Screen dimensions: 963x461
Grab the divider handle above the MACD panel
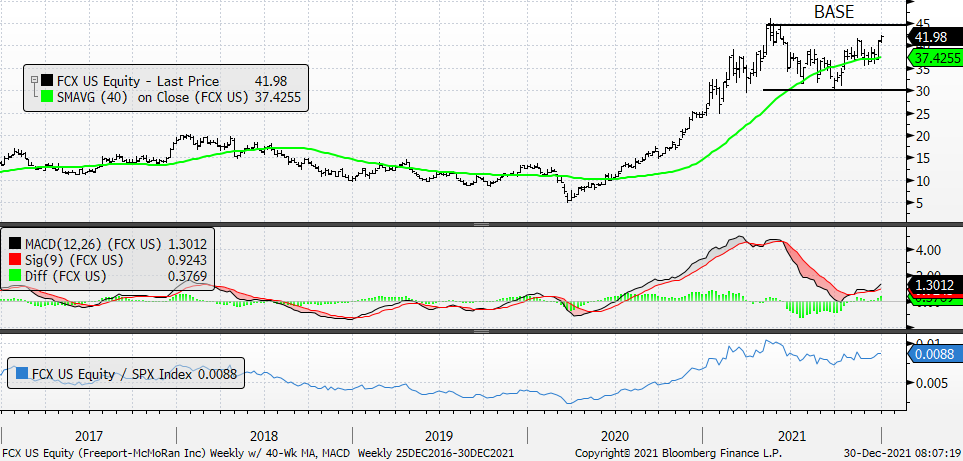pos(481,225)
